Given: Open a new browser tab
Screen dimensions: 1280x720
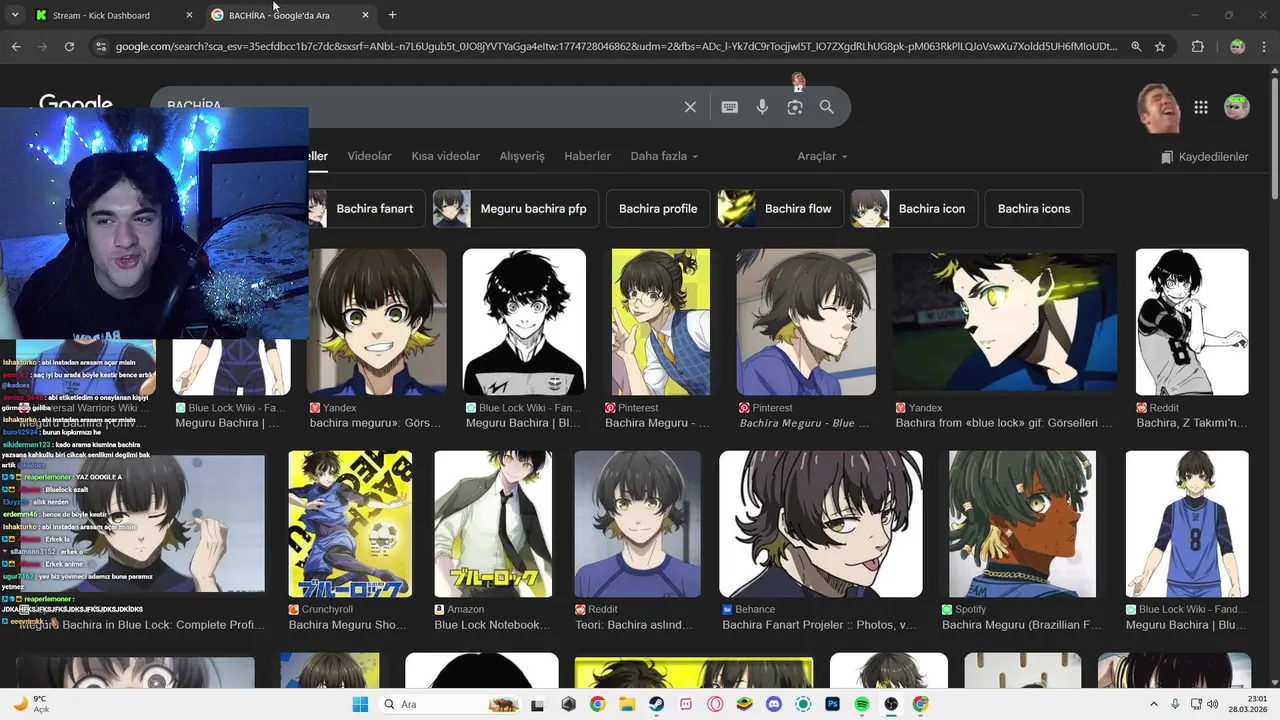Looking at the screenshot, I should tap(392, 15).
